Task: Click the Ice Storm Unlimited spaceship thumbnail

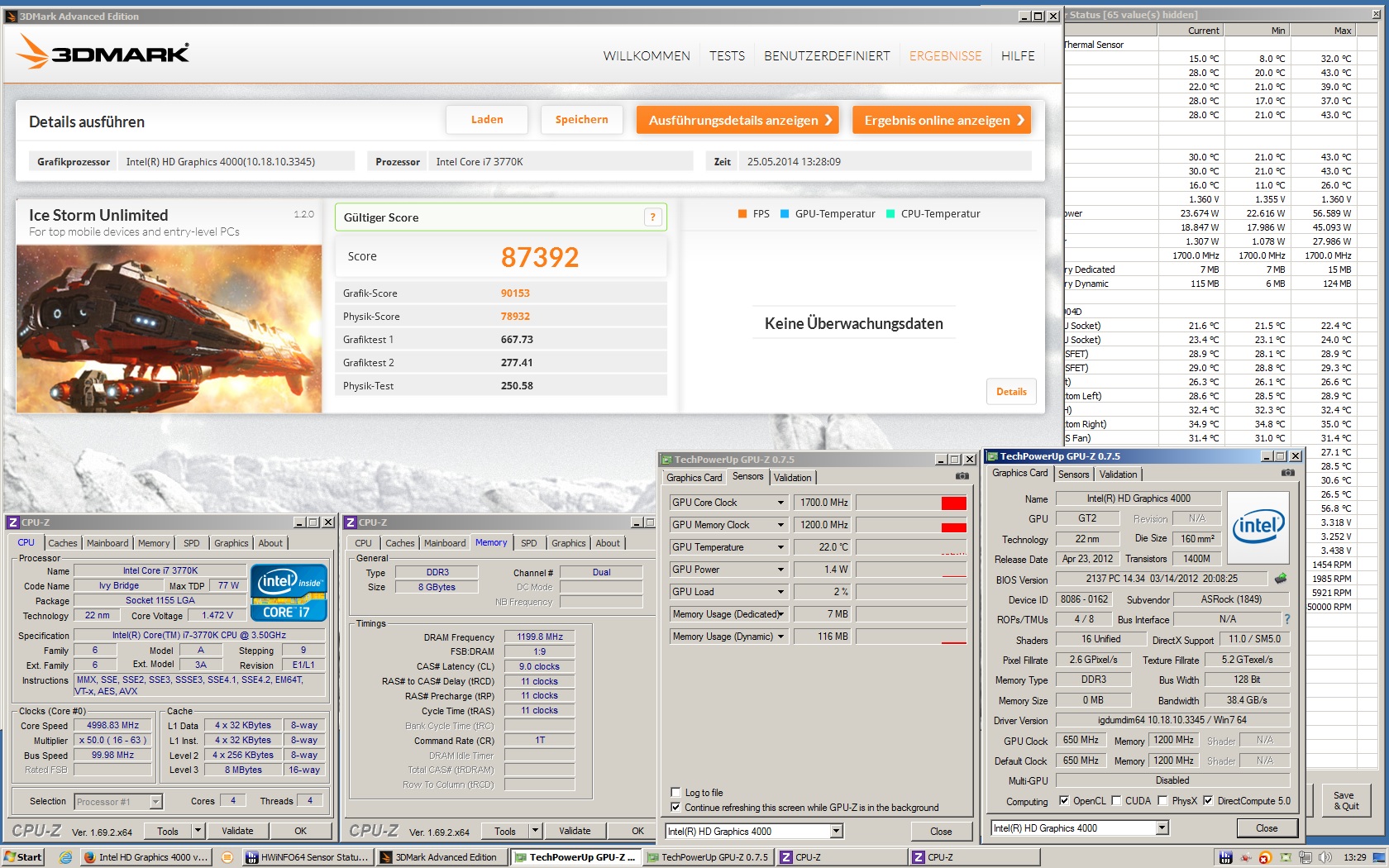Action: [x=169, y=328]
